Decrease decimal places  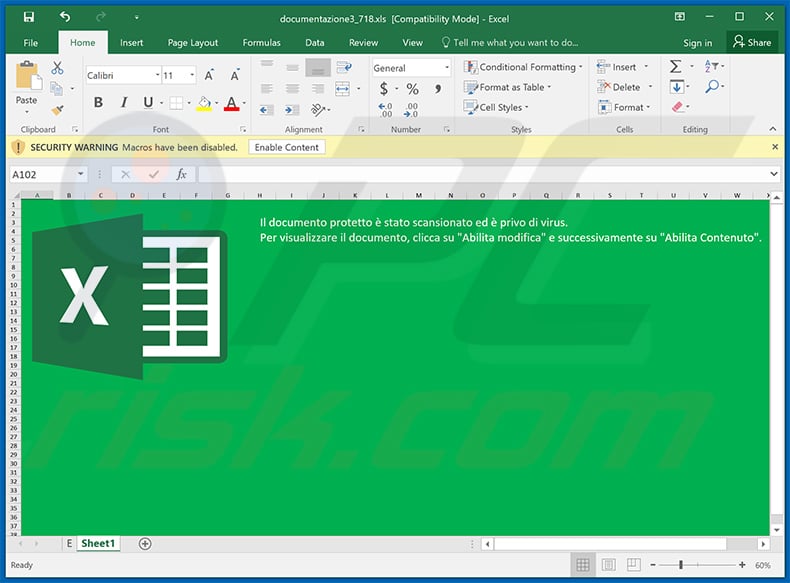click(x=411, y=109)
